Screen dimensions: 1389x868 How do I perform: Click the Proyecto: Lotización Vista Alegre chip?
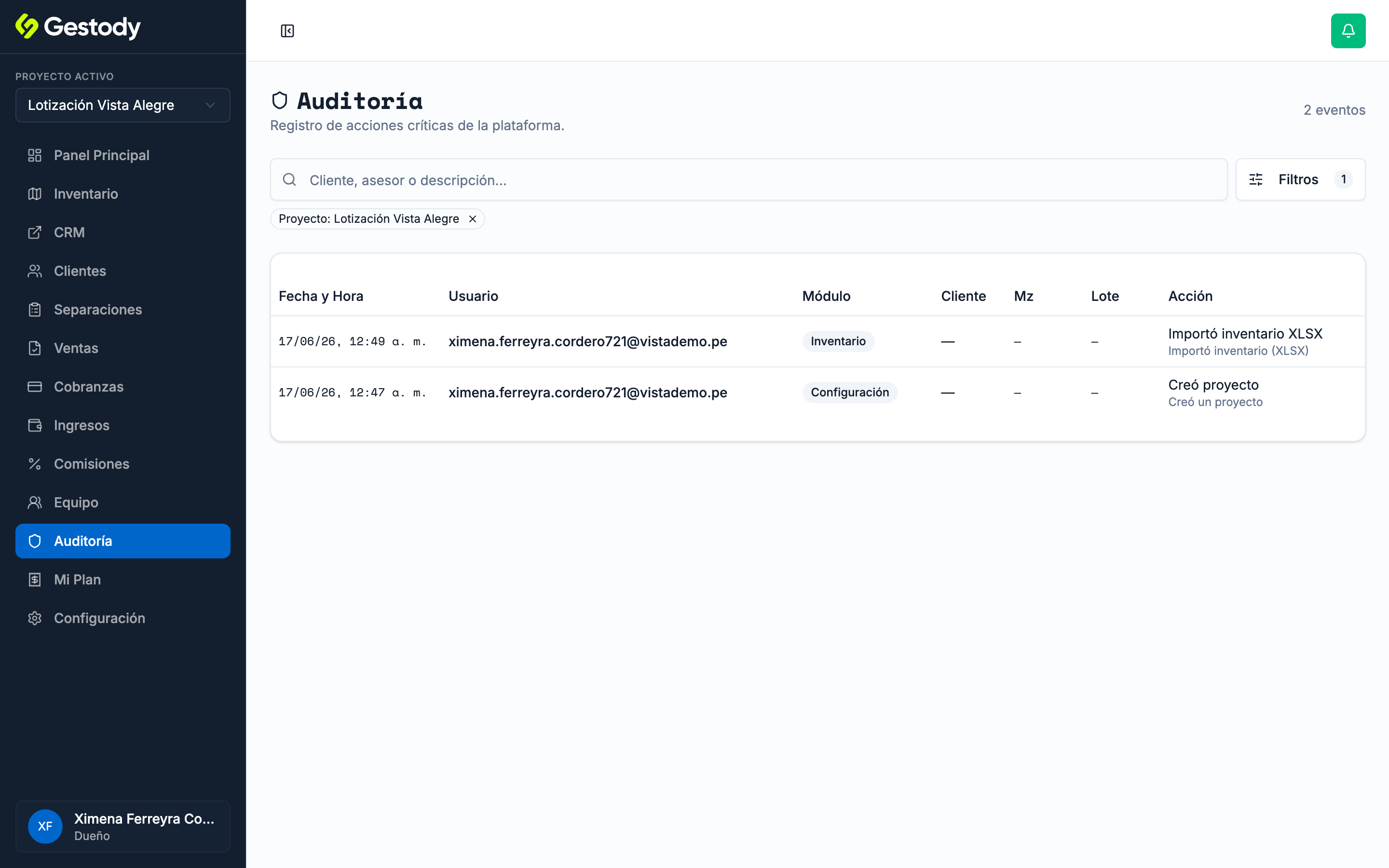tap(377, 219)
